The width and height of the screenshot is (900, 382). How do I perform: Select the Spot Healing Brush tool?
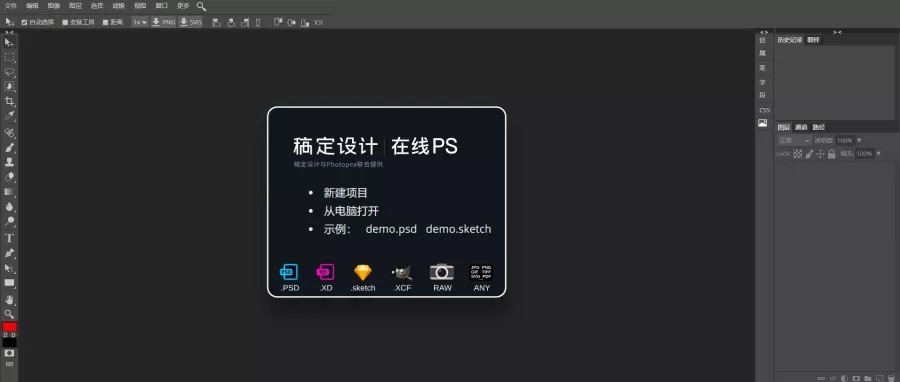(9, 133)
